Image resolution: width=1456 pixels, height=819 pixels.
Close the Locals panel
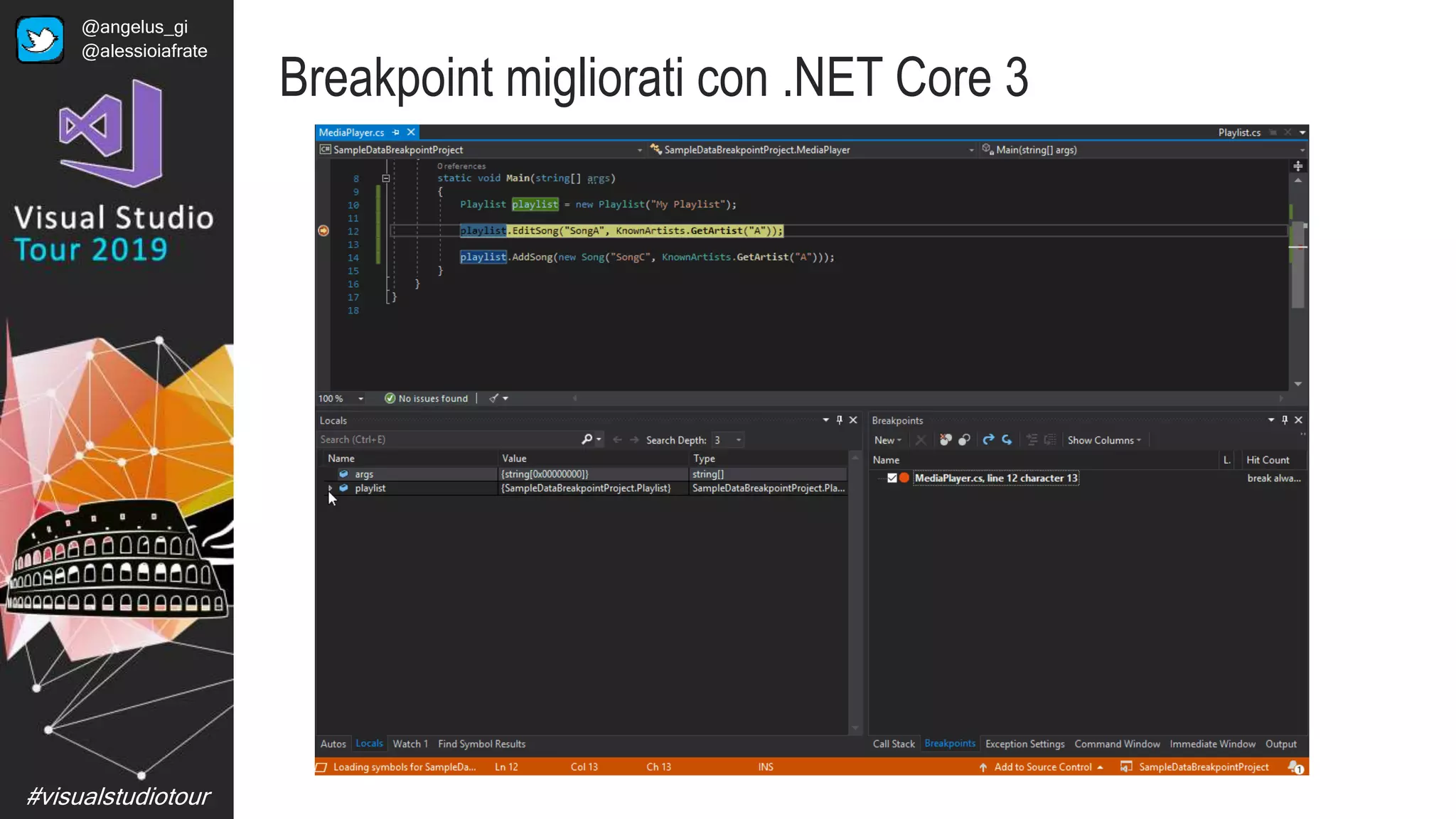(x=854, y=420)
